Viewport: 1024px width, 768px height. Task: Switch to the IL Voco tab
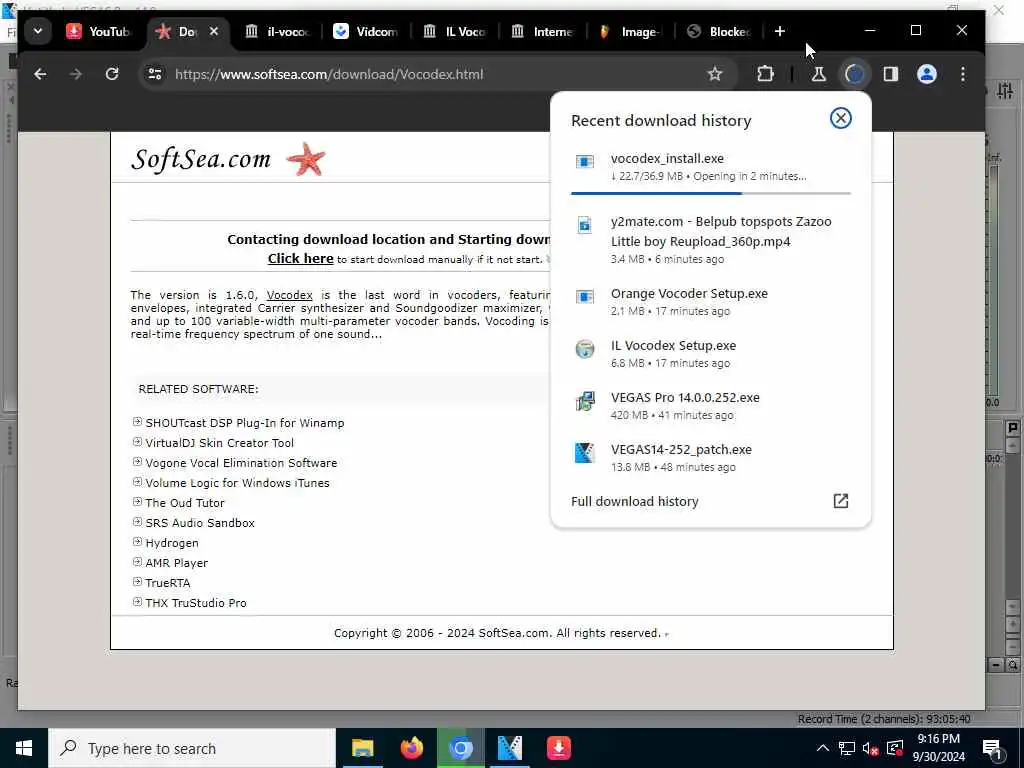click(x=455, y=31)
